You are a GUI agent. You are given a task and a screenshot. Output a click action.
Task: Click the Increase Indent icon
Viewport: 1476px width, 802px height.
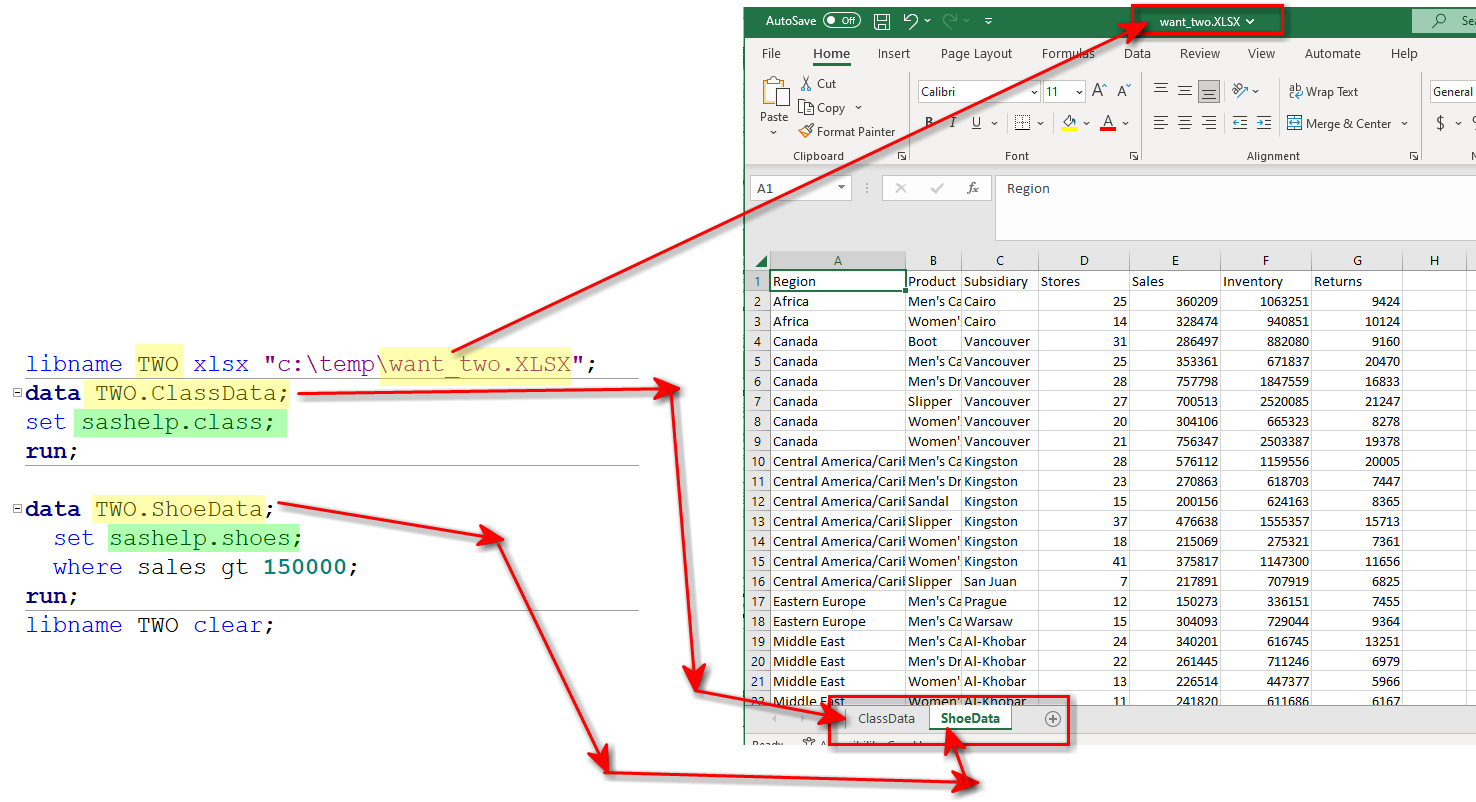click(x=1263, y=123)
